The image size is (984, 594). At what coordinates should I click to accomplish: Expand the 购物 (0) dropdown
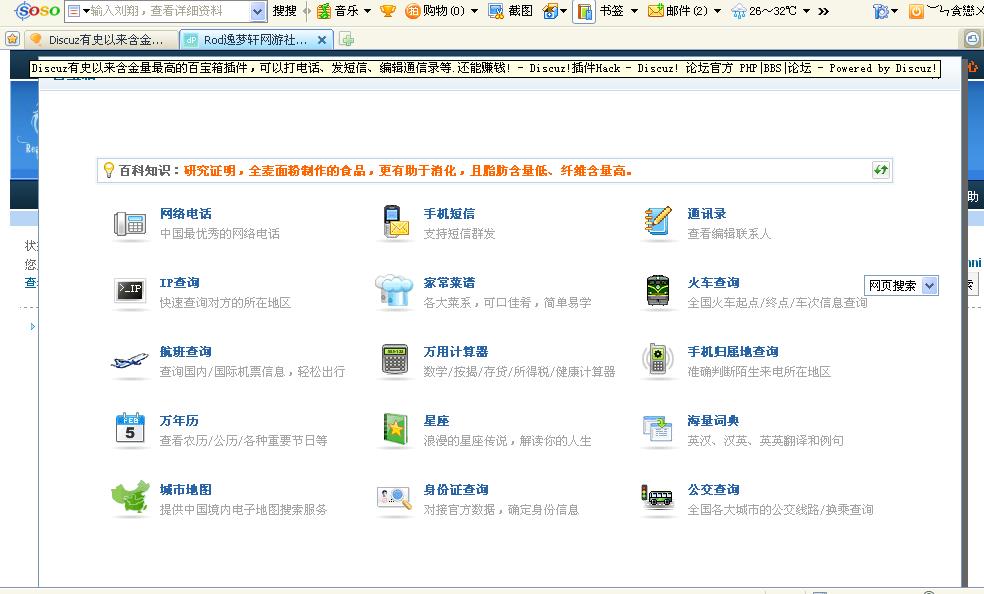474,11
